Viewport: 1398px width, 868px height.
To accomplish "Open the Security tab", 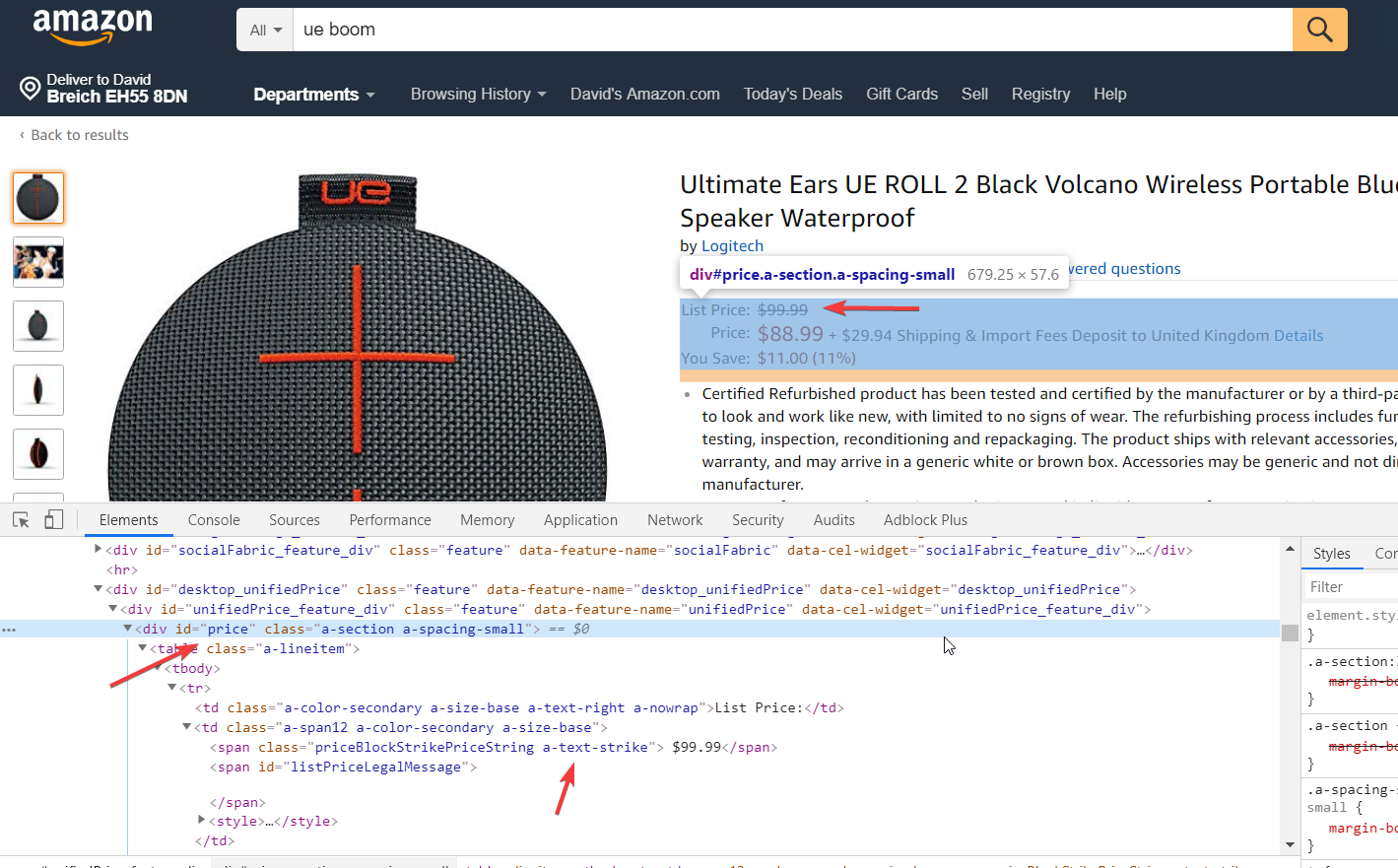I will pos(758,520).
